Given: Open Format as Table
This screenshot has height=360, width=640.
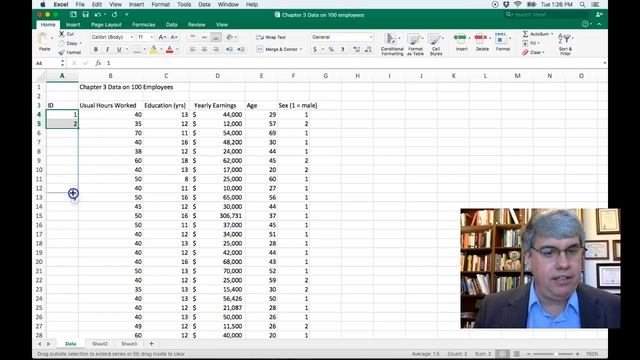Looking at the screenshot, I should pos(415,44).
